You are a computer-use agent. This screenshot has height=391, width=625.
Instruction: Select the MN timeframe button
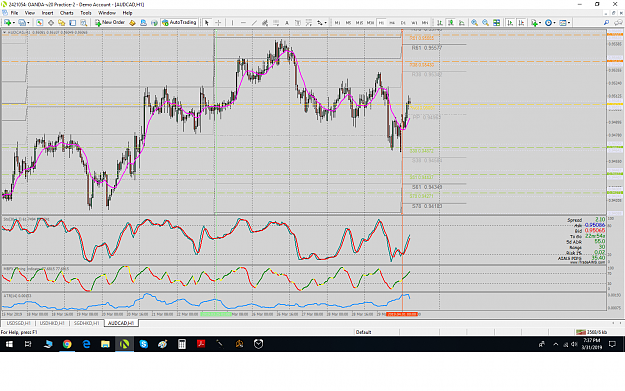coord(425,23)
